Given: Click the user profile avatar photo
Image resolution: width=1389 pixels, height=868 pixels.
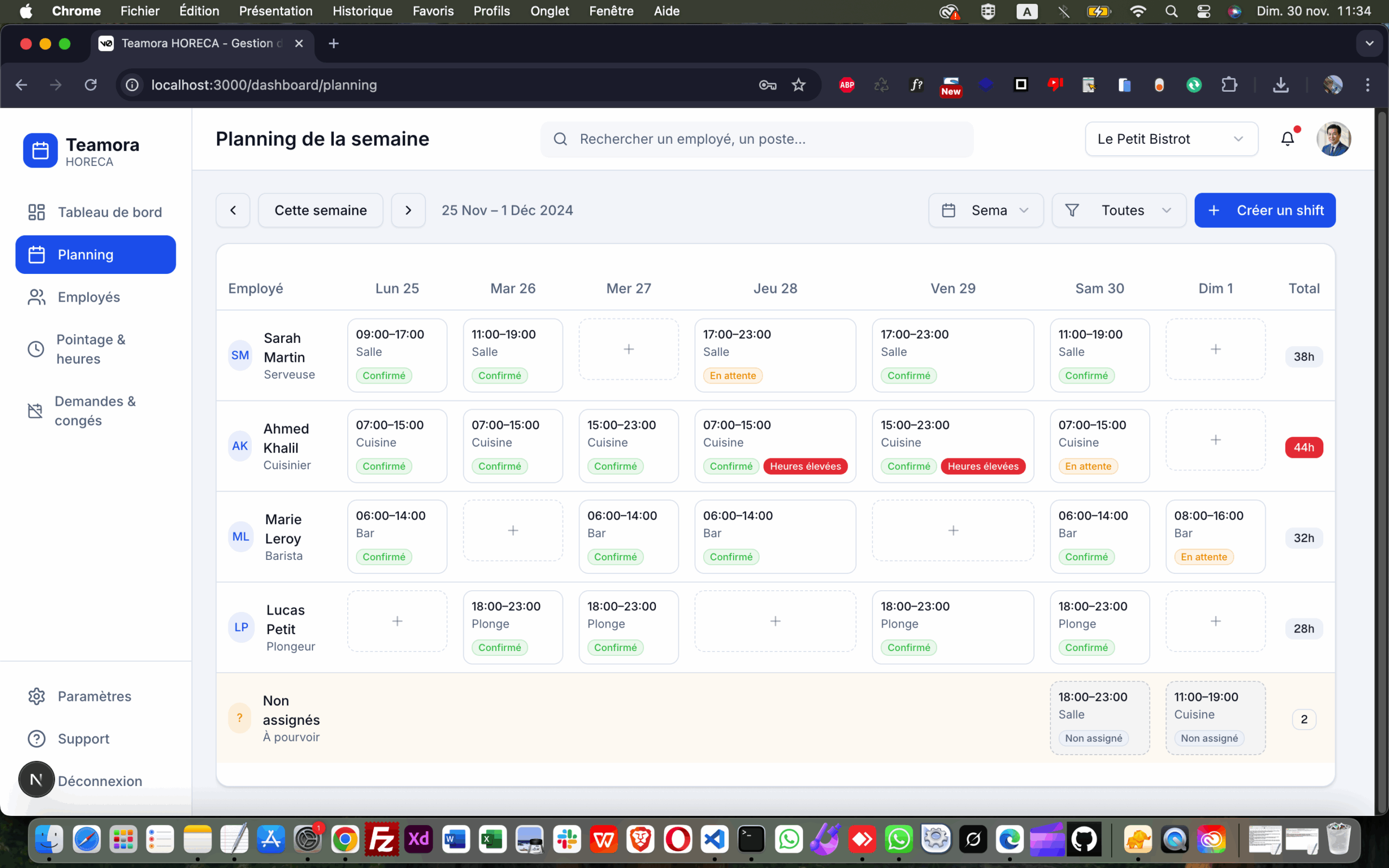Looking at the screenshot, I should [1333, 139].
